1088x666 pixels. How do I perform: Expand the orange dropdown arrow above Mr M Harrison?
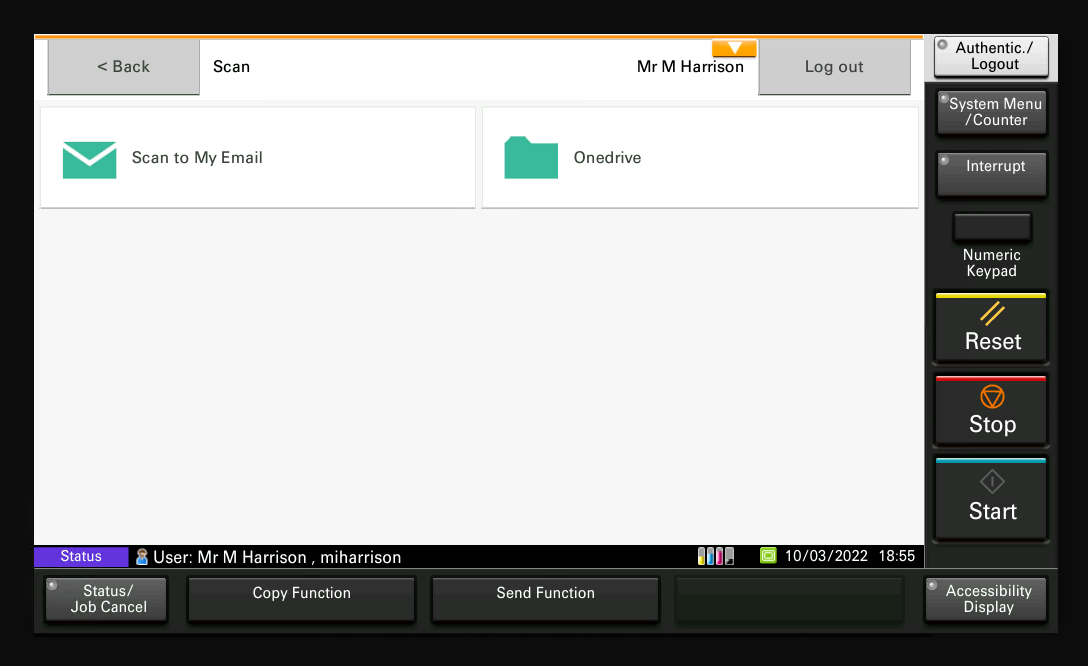coord(734,48)
